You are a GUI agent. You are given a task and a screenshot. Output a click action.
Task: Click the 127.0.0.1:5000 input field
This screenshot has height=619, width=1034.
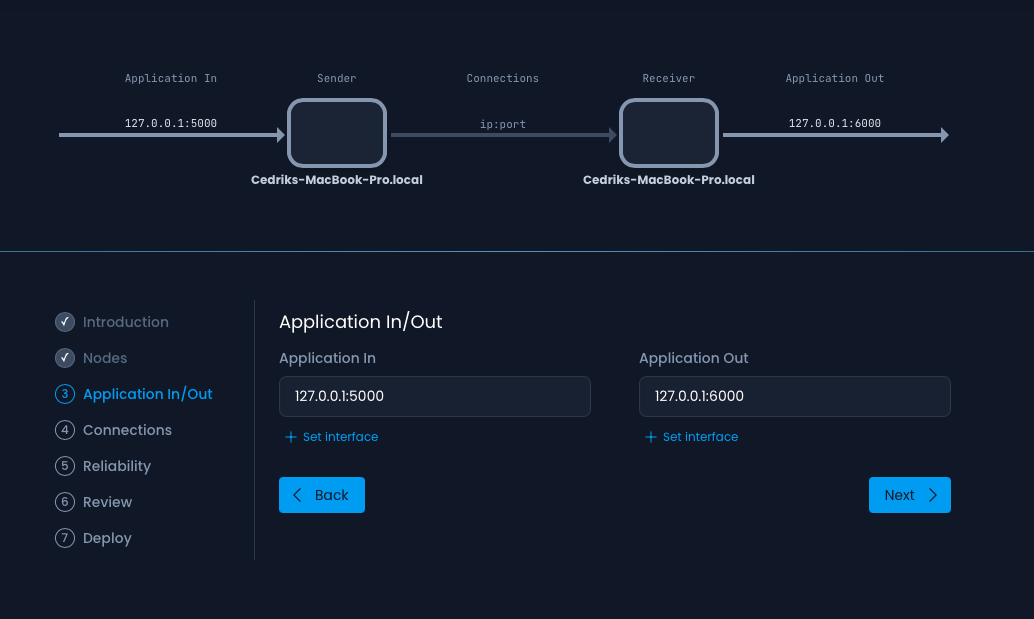pos(434,396)
